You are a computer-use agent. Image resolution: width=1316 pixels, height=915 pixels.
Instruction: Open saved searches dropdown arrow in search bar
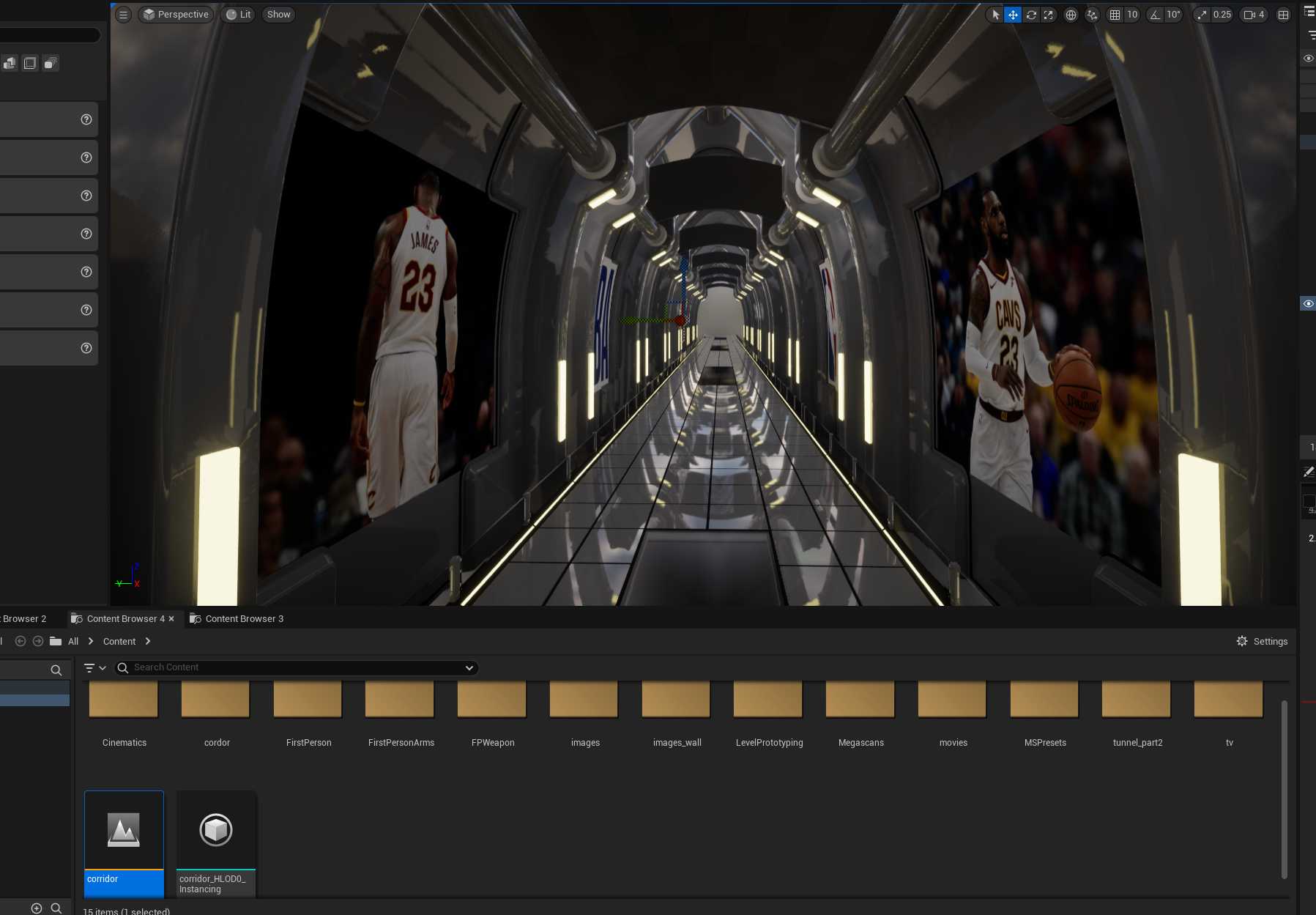(x=469, y=667)
